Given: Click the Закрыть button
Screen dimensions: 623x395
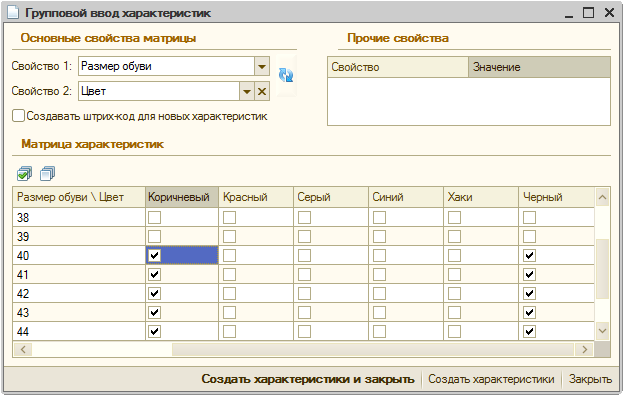Looking at the screenshot, I should (x=590, y=379).
